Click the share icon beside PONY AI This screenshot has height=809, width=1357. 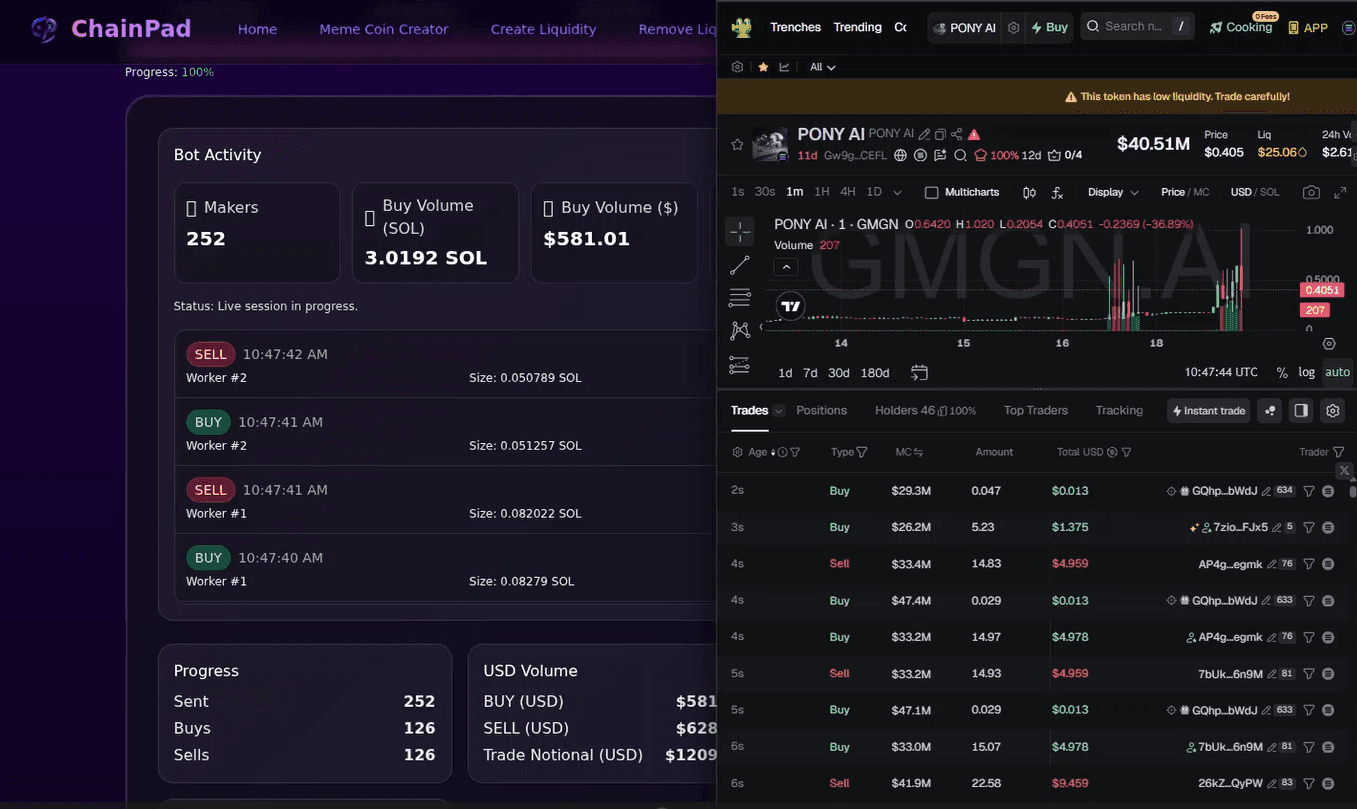click(x=957, y=134)
